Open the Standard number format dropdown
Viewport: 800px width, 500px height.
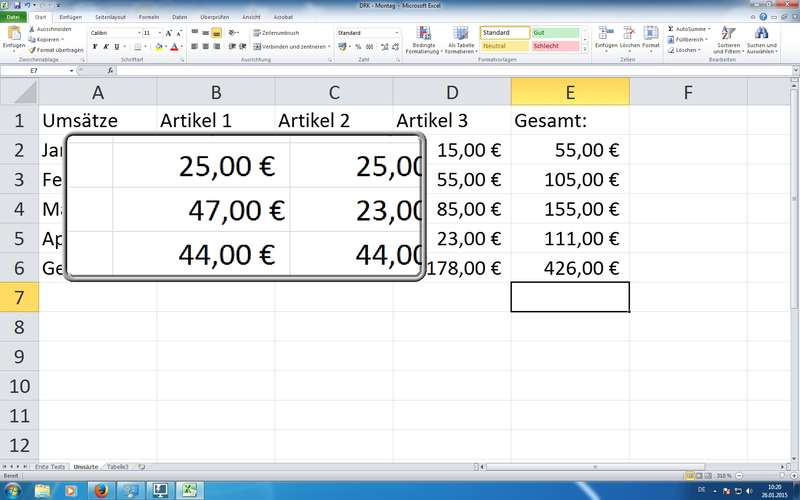pyautogui.click(x=396, y=33)
